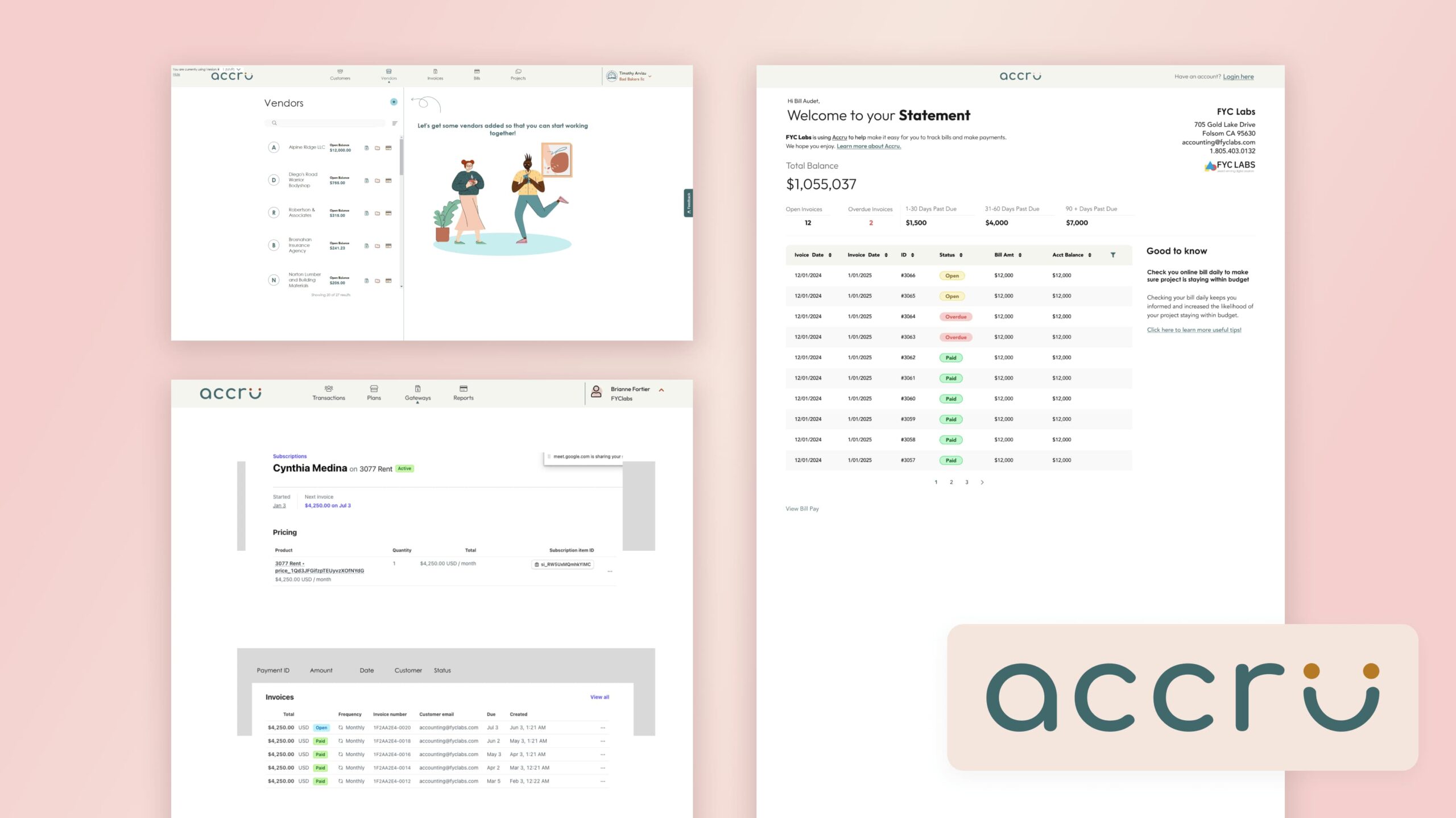Add a new vendor with the plus icon

394,102
